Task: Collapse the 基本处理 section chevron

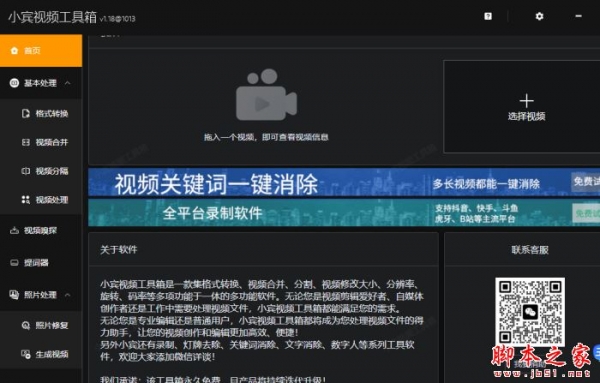Action: (68, 83)
